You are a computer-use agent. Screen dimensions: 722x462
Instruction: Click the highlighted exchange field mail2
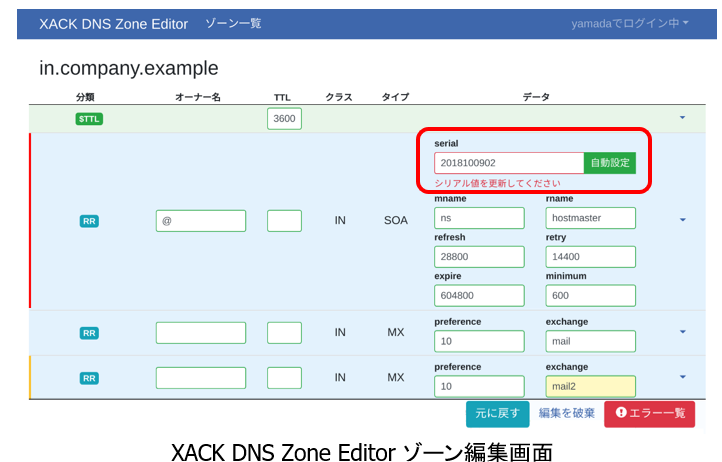point(590,386)
